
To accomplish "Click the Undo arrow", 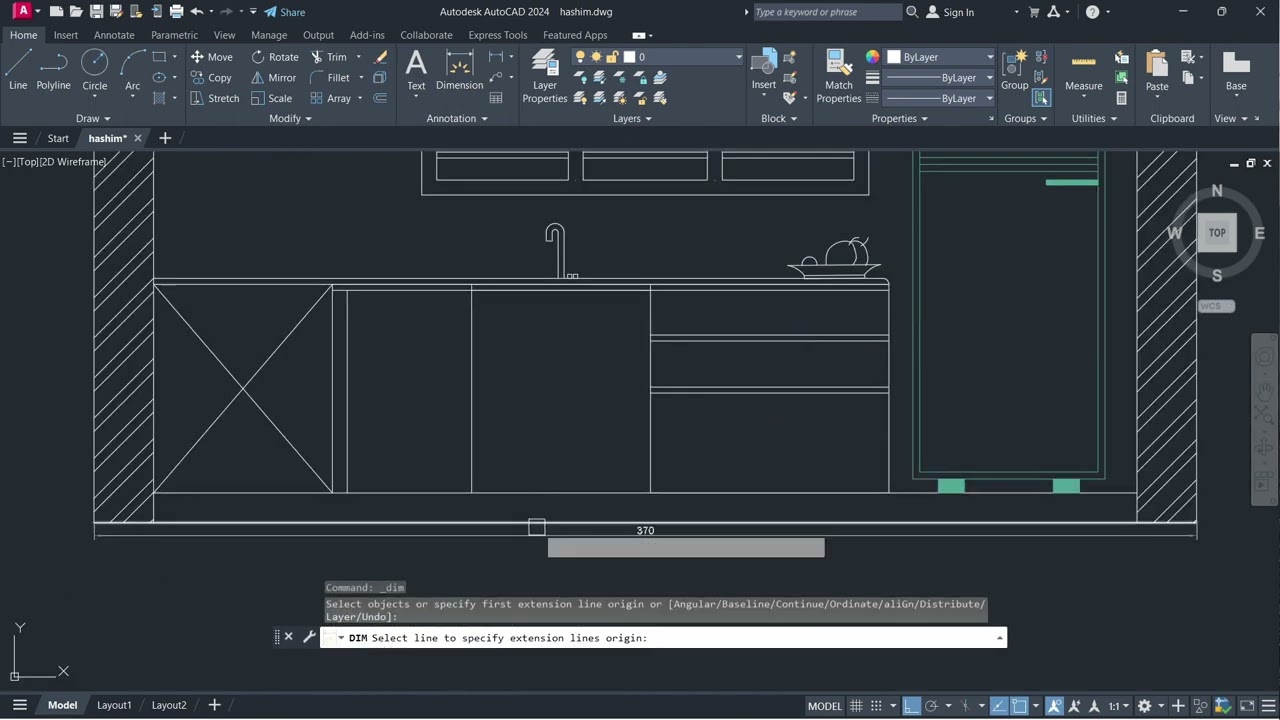I will tap(197, 12).
